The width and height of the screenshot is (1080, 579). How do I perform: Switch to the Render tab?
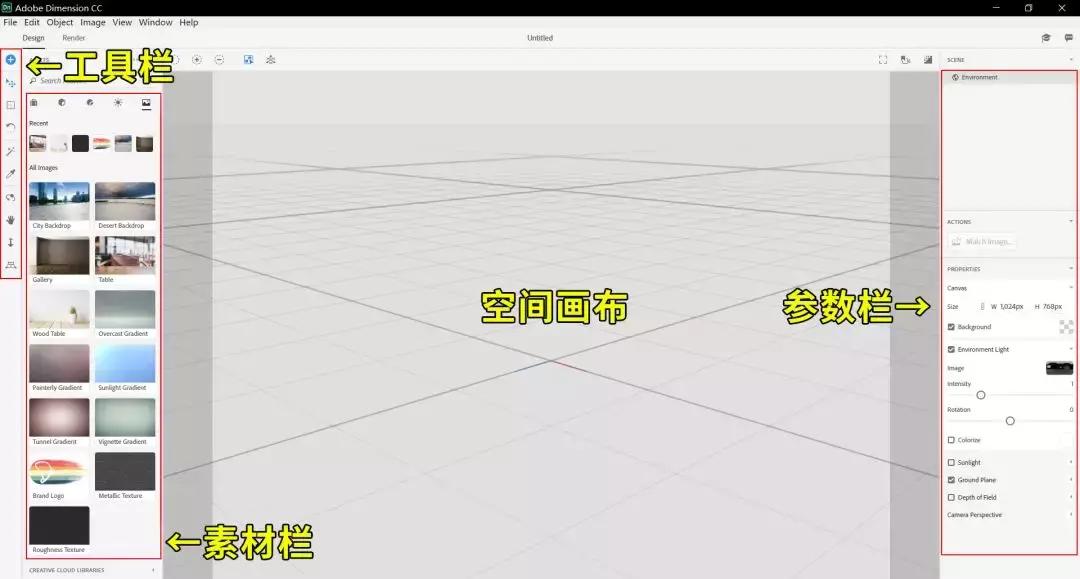(74, 37)
